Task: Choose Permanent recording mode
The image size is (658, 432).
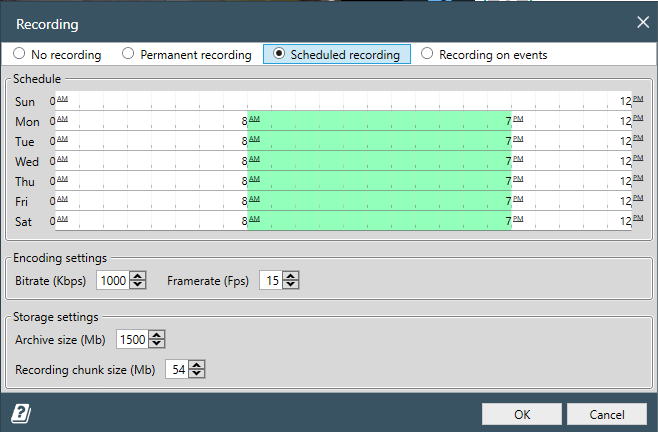Action: 127,54
